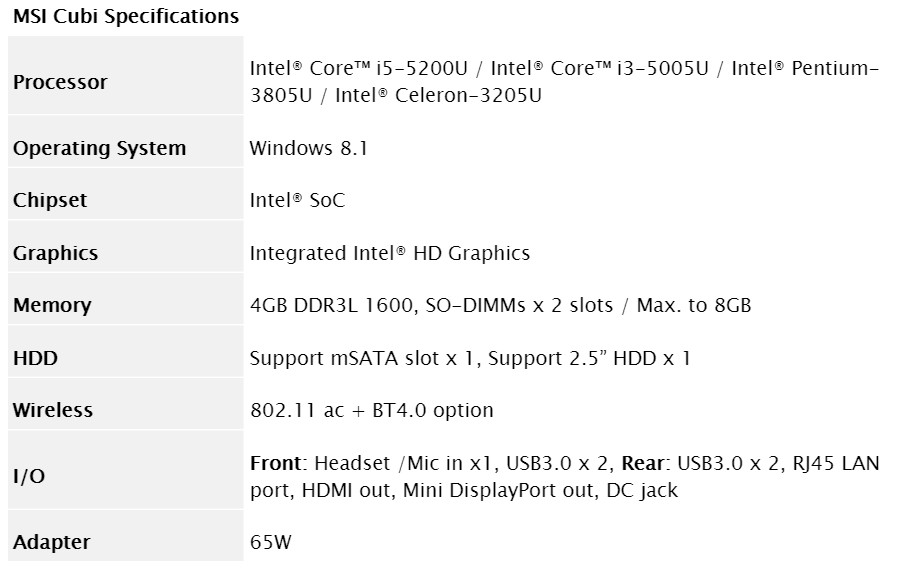
Task: Click the Processor row label
Action: pos(60,82)
